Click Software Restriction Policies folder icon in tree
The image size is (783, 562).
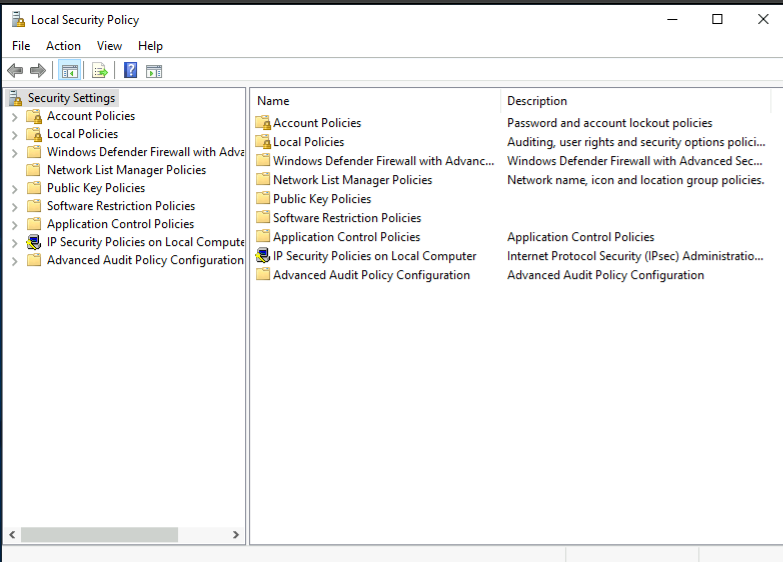[34, 205]
